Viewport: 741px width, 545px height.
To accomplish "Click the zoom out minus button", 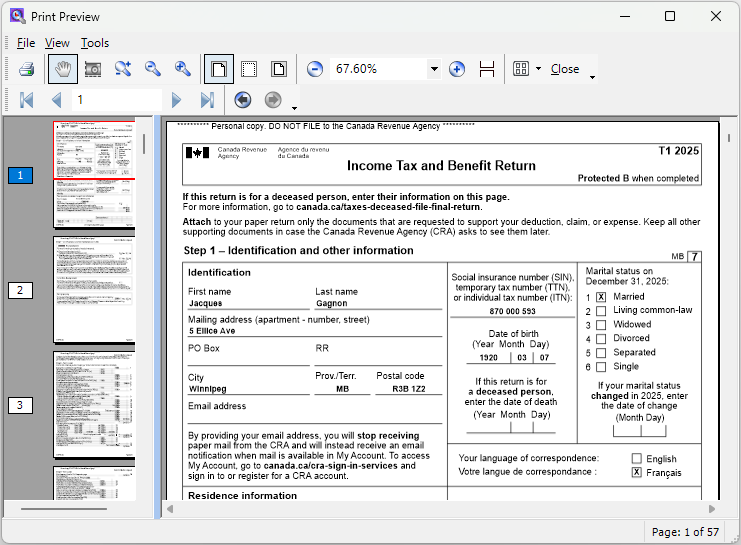I will [x=315, y=69].
